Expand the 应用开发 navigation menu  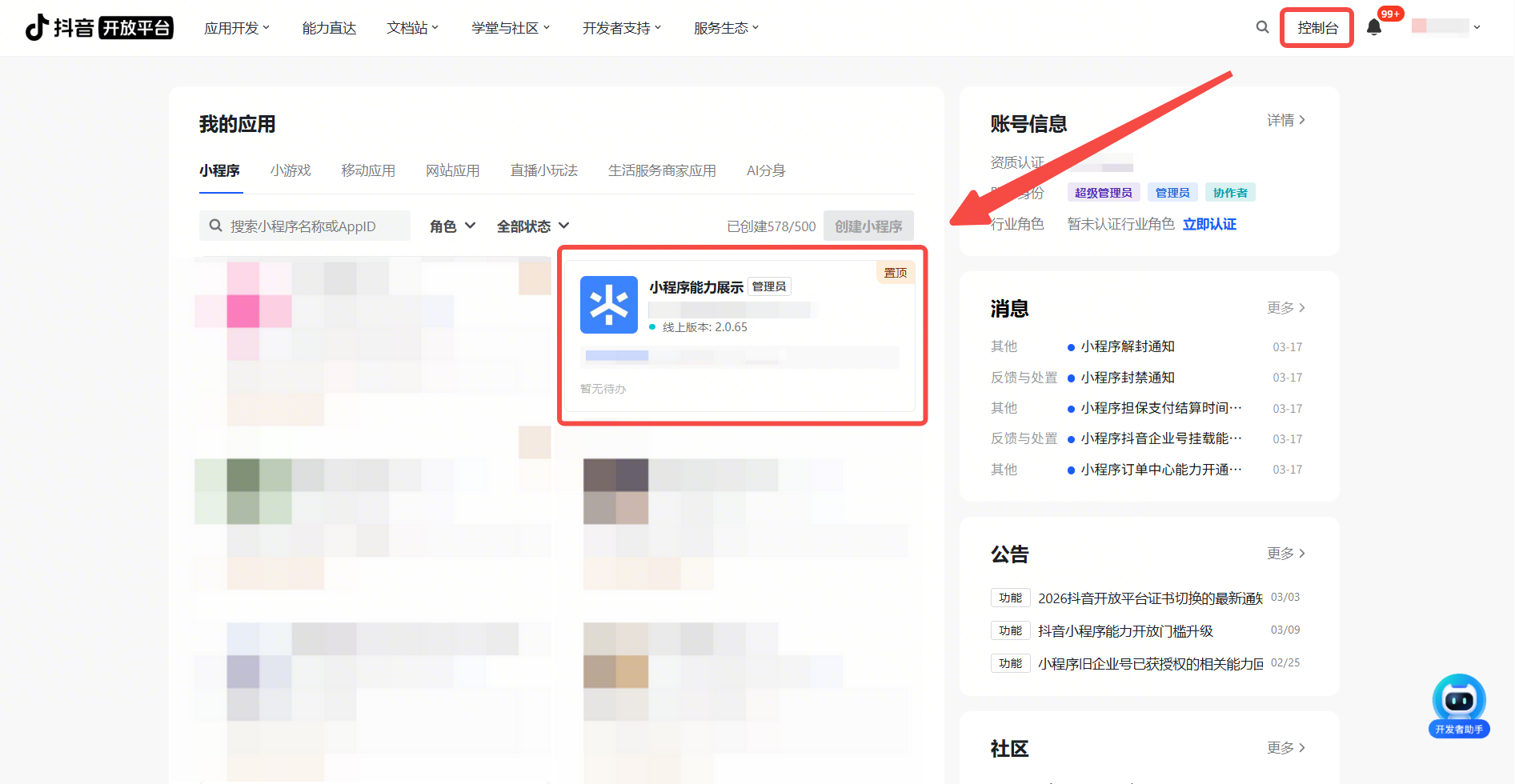pos(237,28)
